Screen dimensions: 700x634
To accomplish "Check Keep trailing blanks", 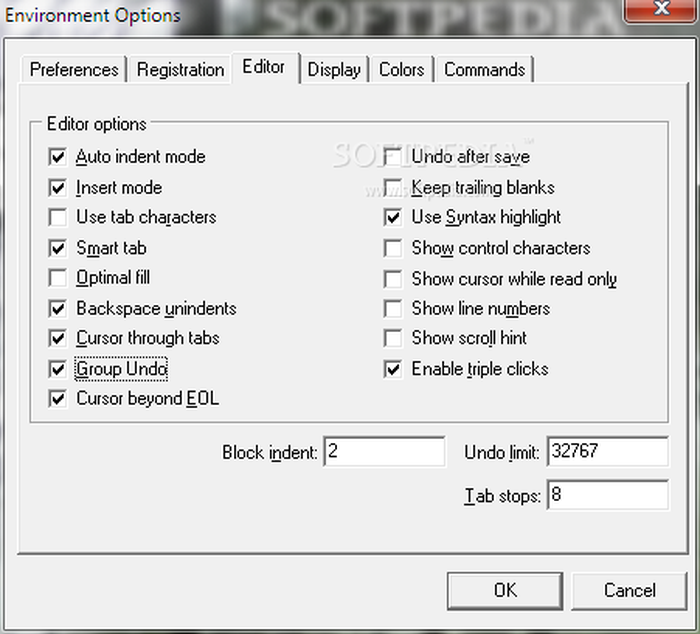I will 393,188.
